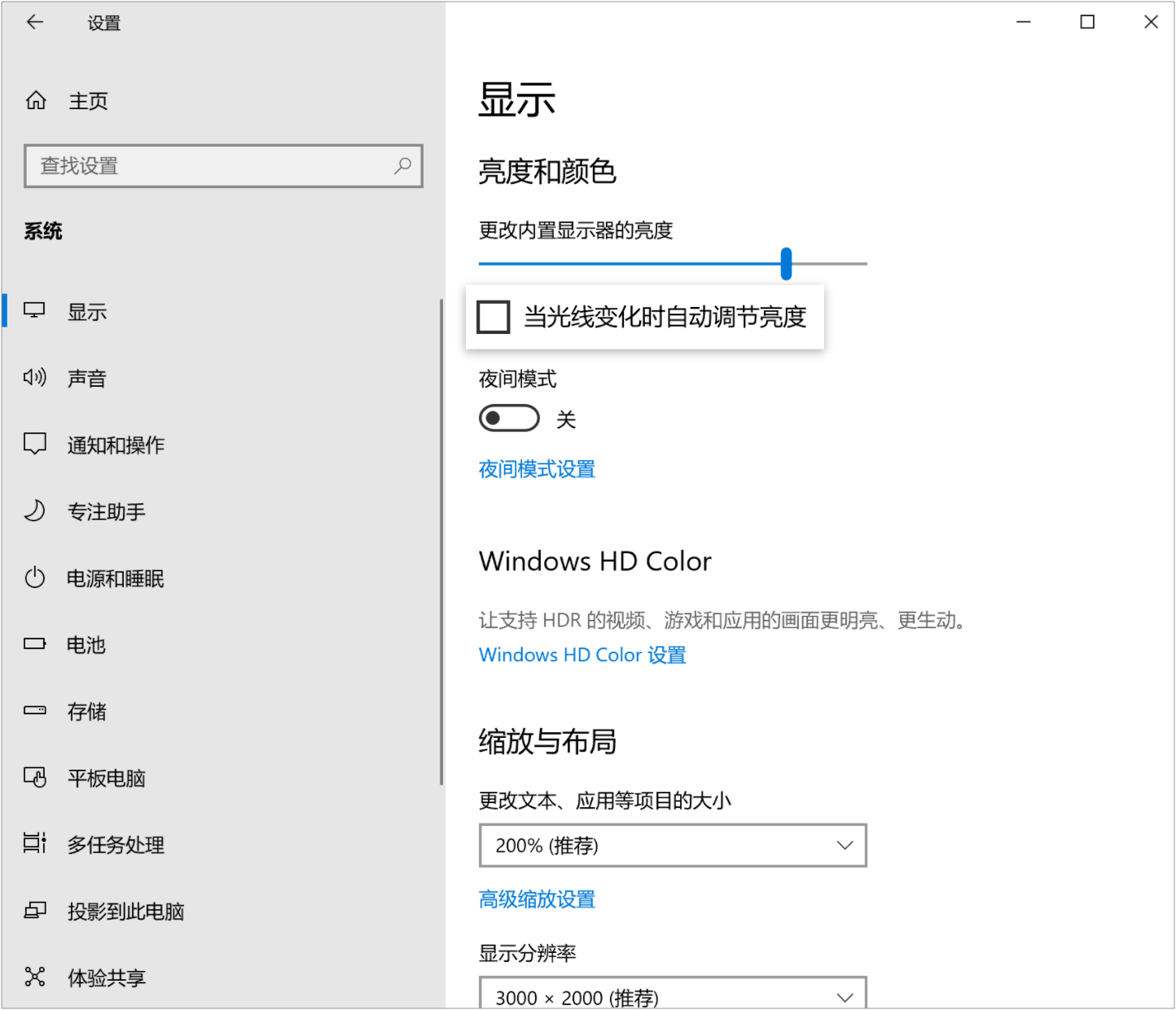Click the 多任务处理 icon
The image size is (1176, 1010).
tap(34, 843)
